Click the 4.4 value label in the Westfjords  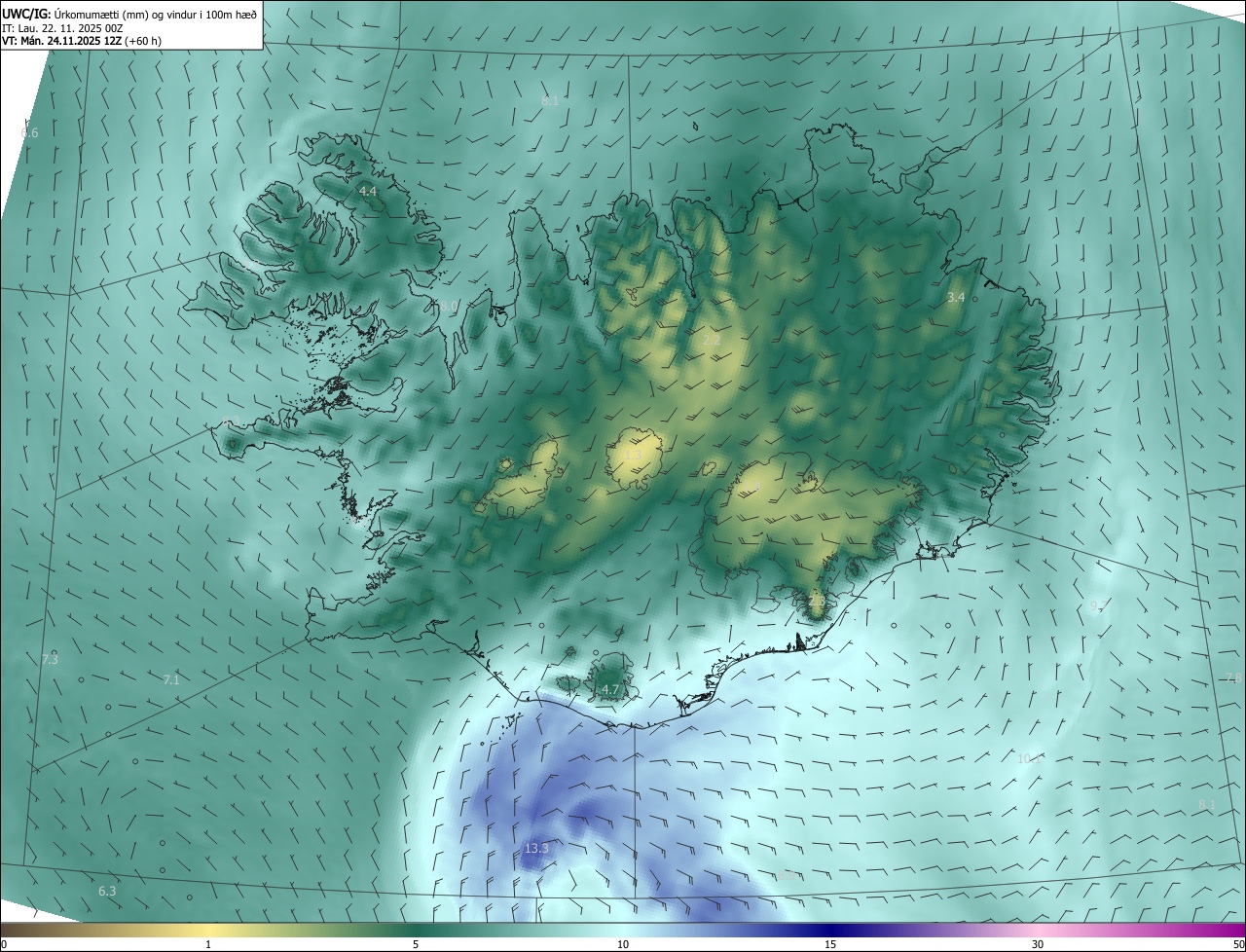(367, 192)
